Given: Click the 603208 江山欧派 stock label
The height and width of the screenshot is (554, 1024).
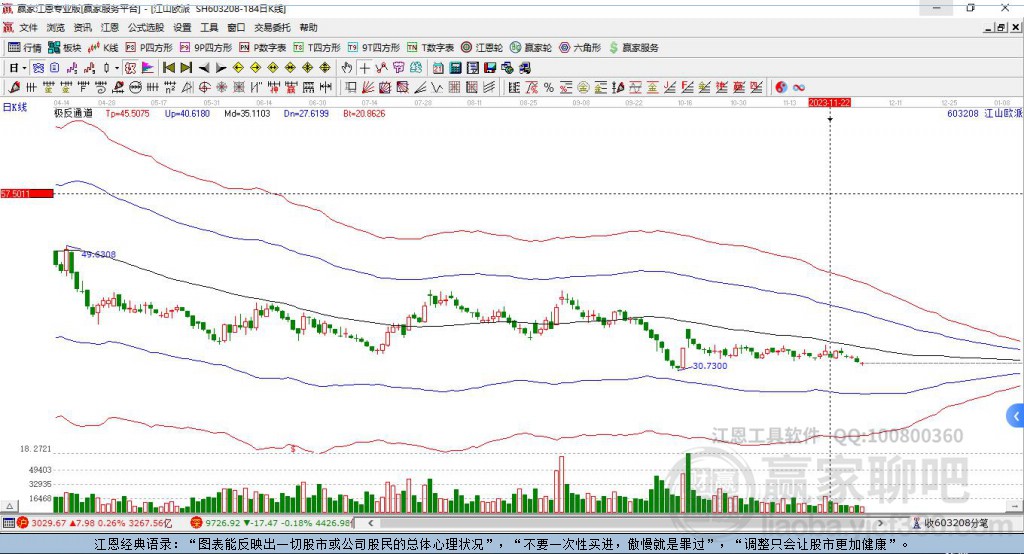Looking at the screenshot, I should [984, 113].
